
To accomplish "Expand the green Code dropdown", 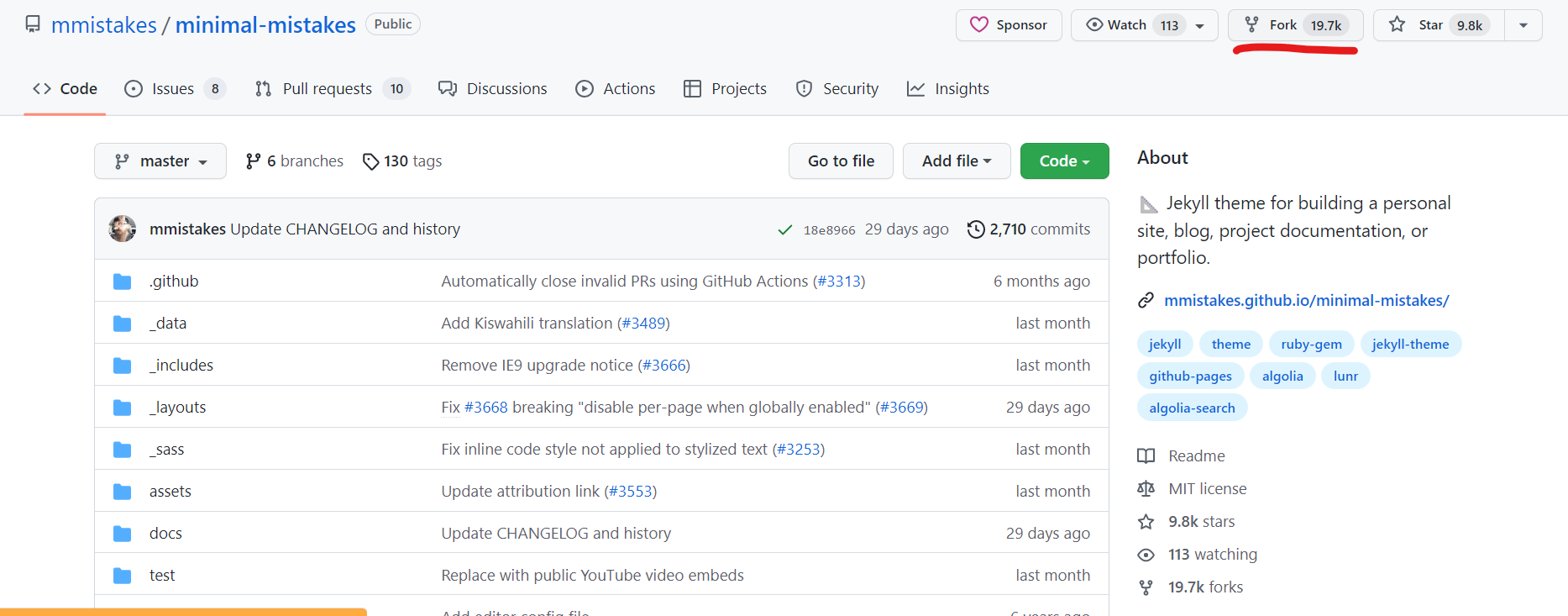I will 1064,161.
